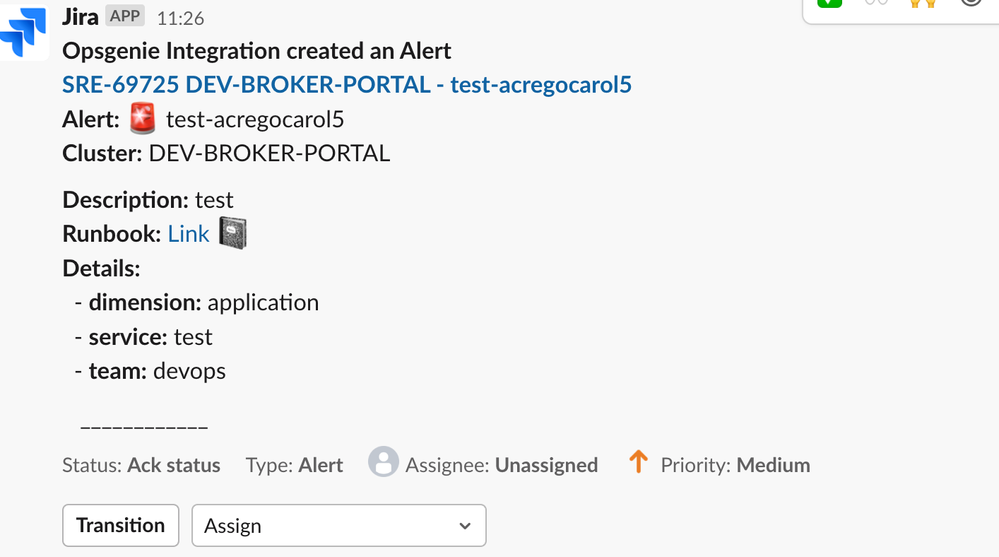Screen dimensions: 999x557
Task: Open SRE-69725 DEV-BROKER-PORTAL issue link
Action: [x=347, y=85]
